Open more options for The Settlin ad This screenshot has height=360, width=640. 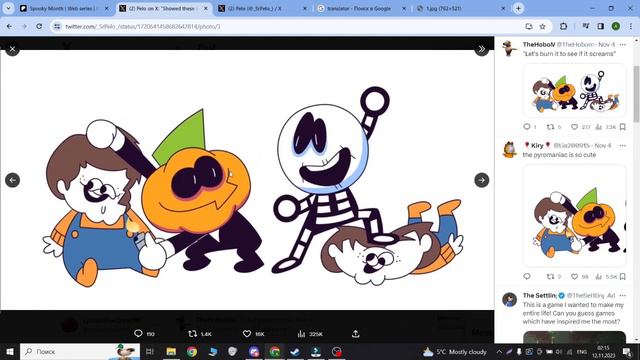point(622,295)
